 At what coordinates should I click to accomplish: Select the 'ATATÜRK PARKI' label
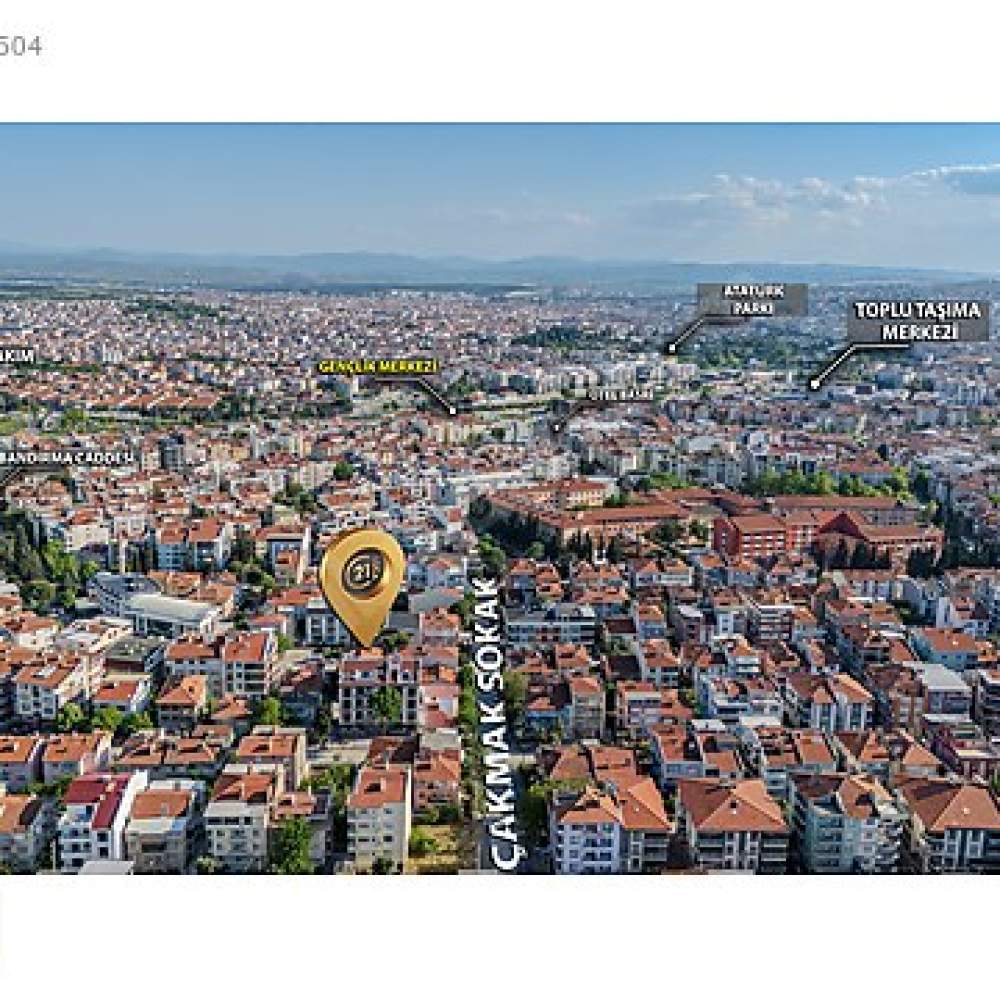click(752, 299)
